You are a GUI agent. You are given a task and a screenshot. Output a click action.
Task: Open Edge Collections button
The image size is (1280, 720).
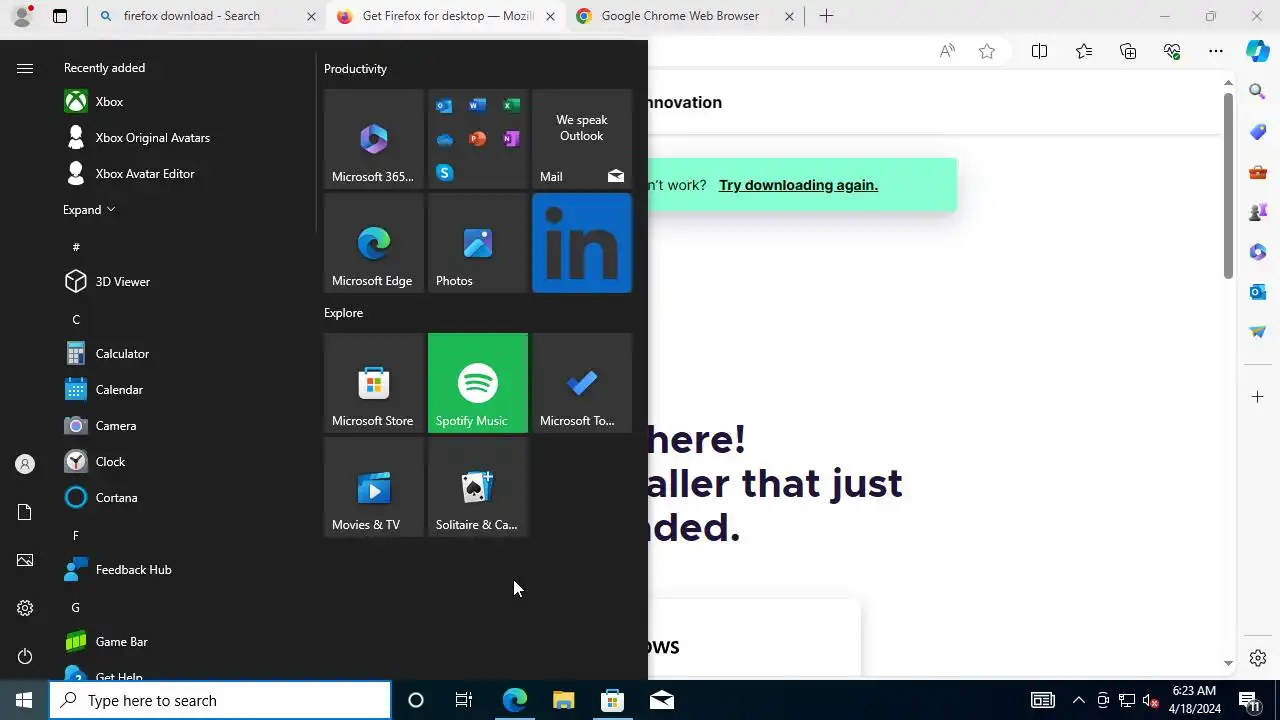(x=1128, y=51)
